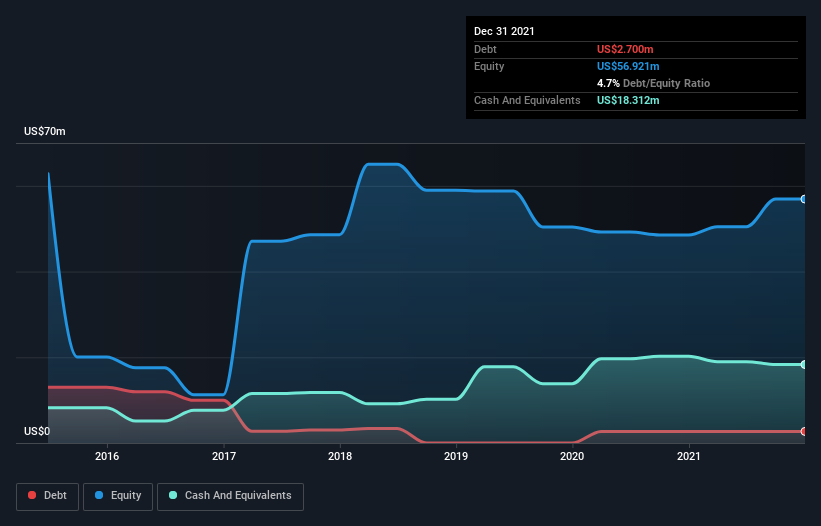Click the Equity row label in tooltip
Image resolution: width=821 pixels, height=526 pixels.
point(489,66)
